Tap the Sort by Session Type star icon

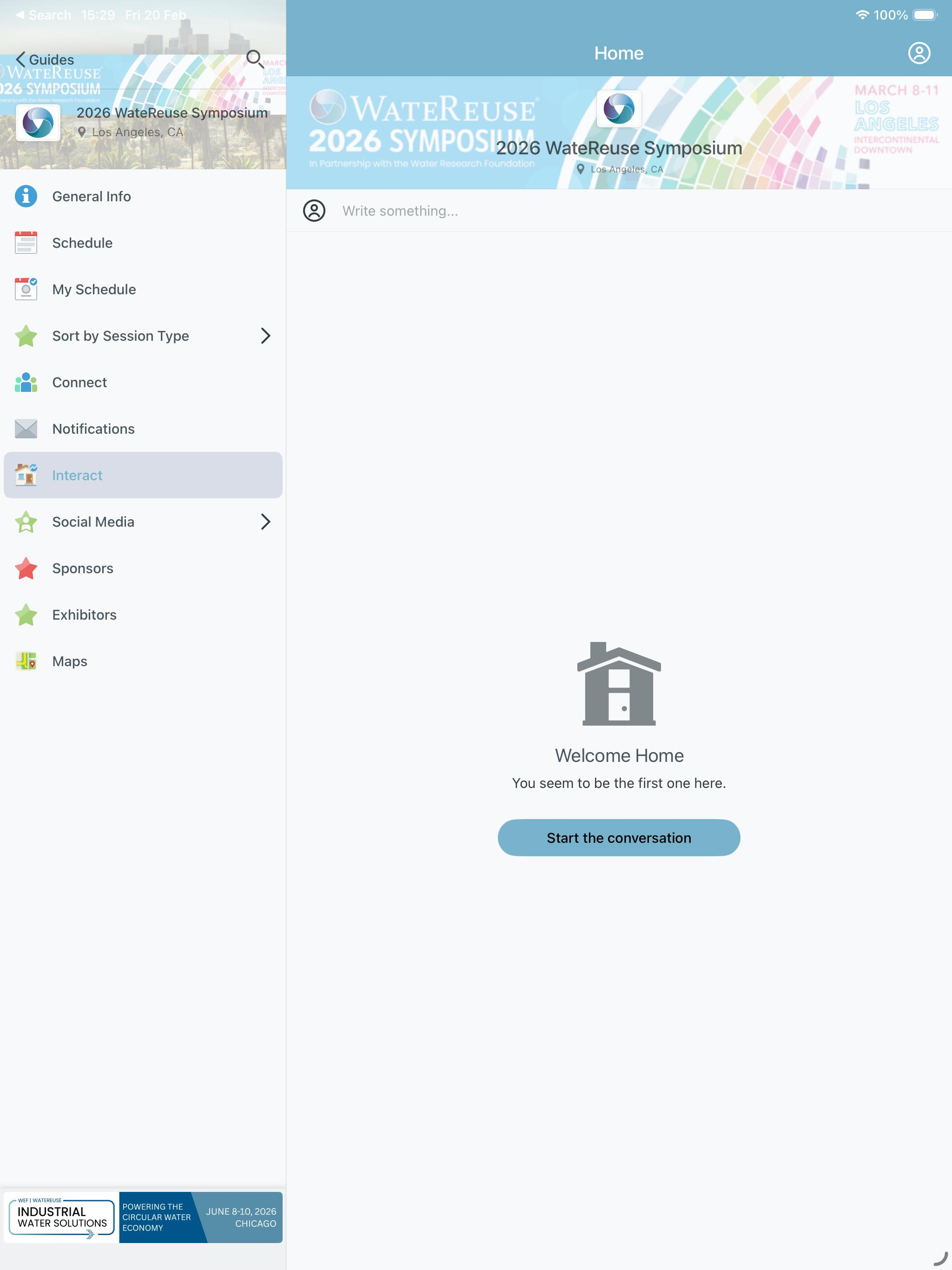click(x=26, y=336)
